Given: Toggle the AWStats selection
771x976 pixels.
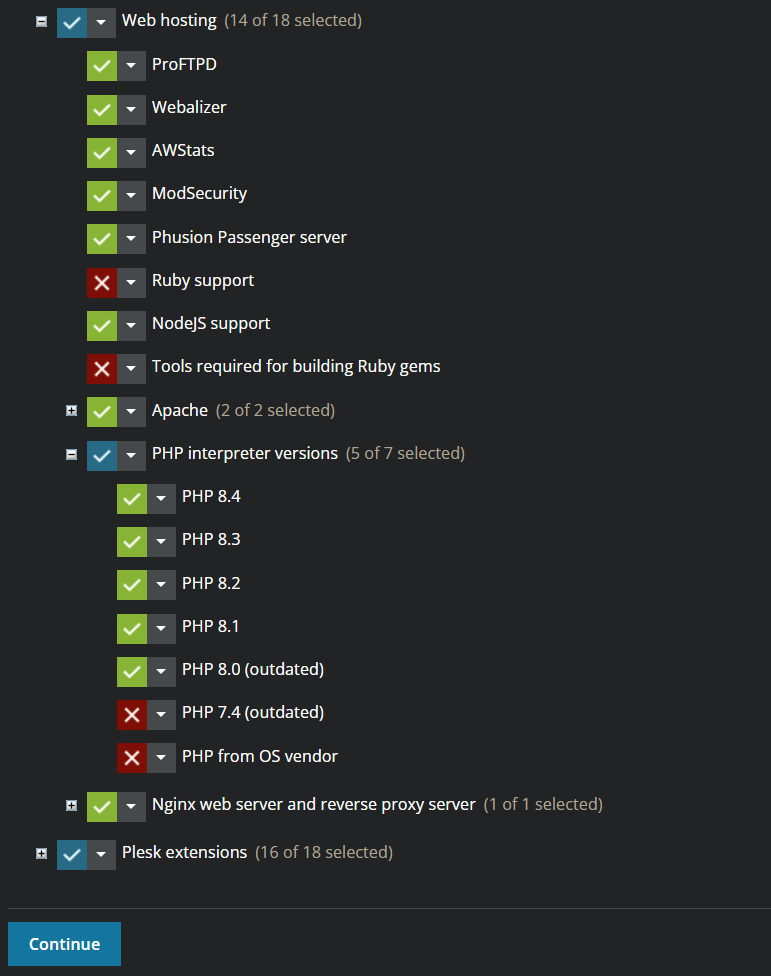Looking at the screenshot, I should tap(101, 151).
